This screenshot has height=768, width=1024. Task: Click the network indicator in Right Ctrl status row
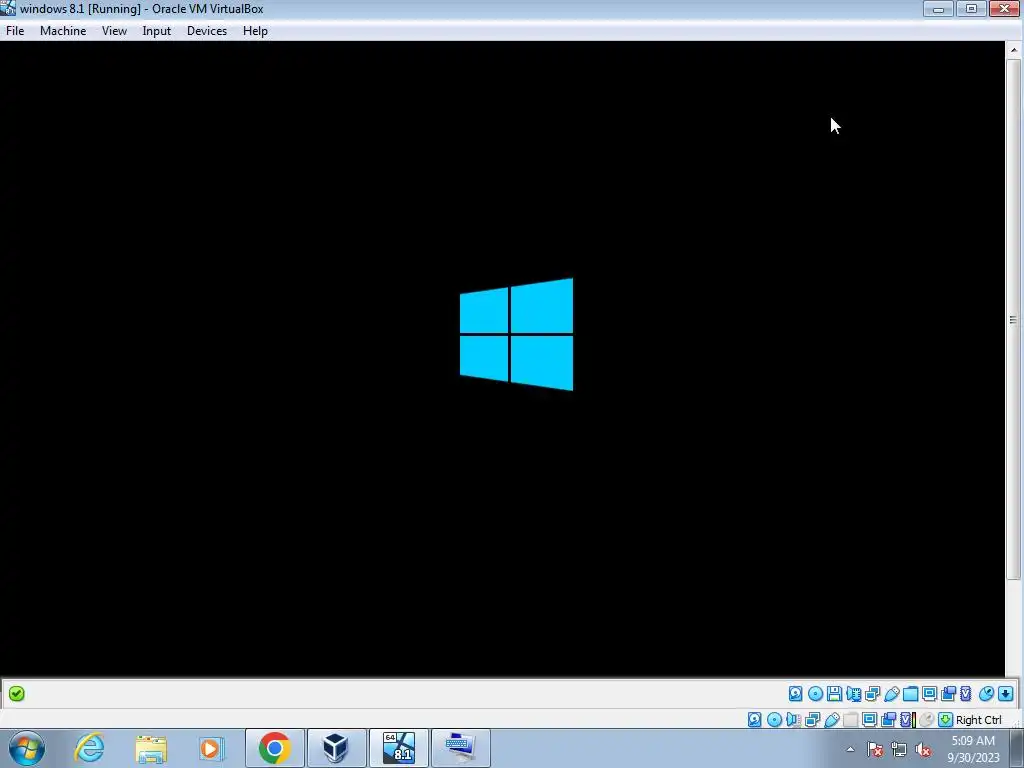[x=812, y=720]
